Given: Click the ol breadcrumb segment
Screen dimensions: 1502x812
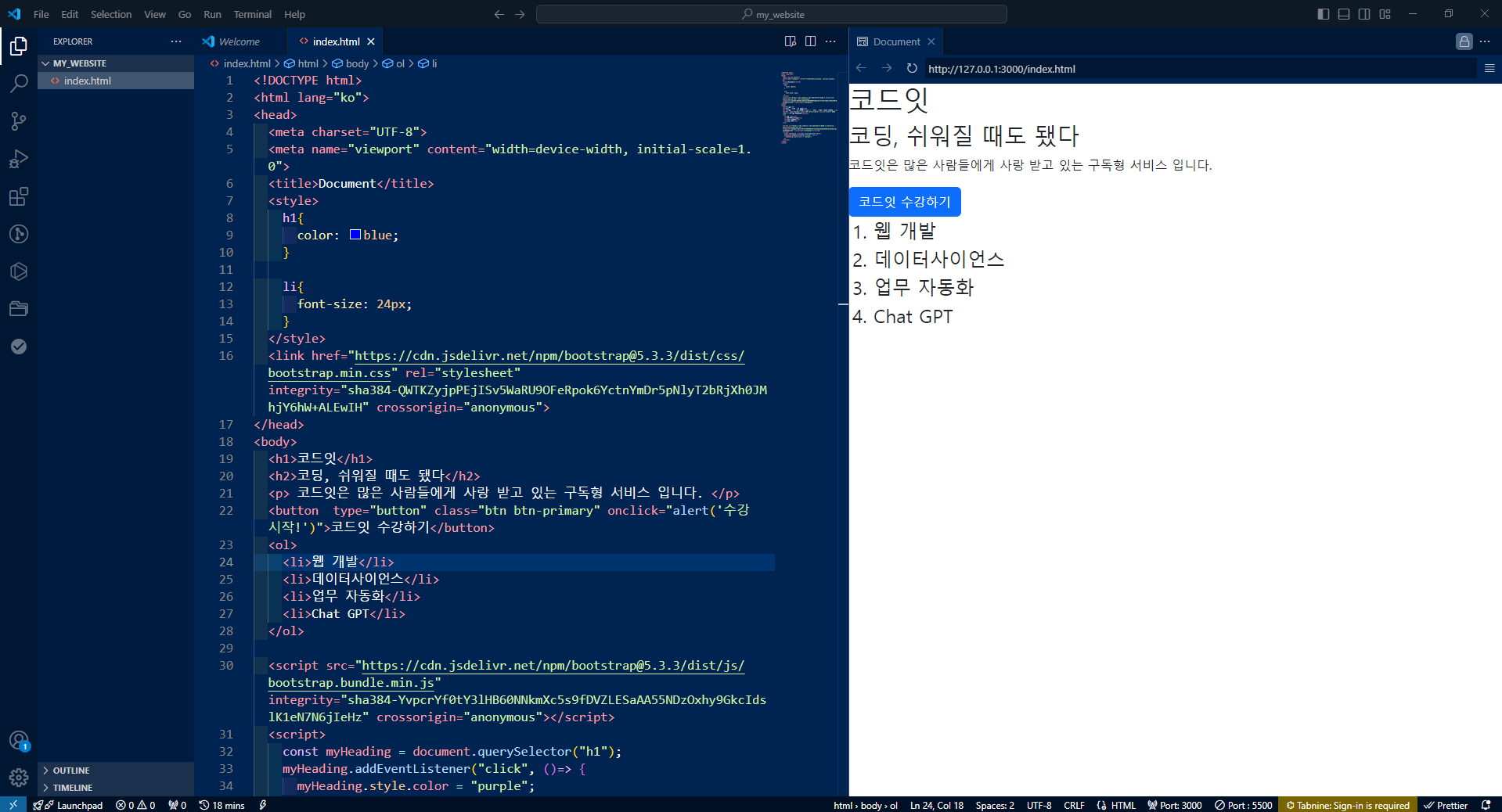Looking at the screenshot, I should tap(394, 63).
